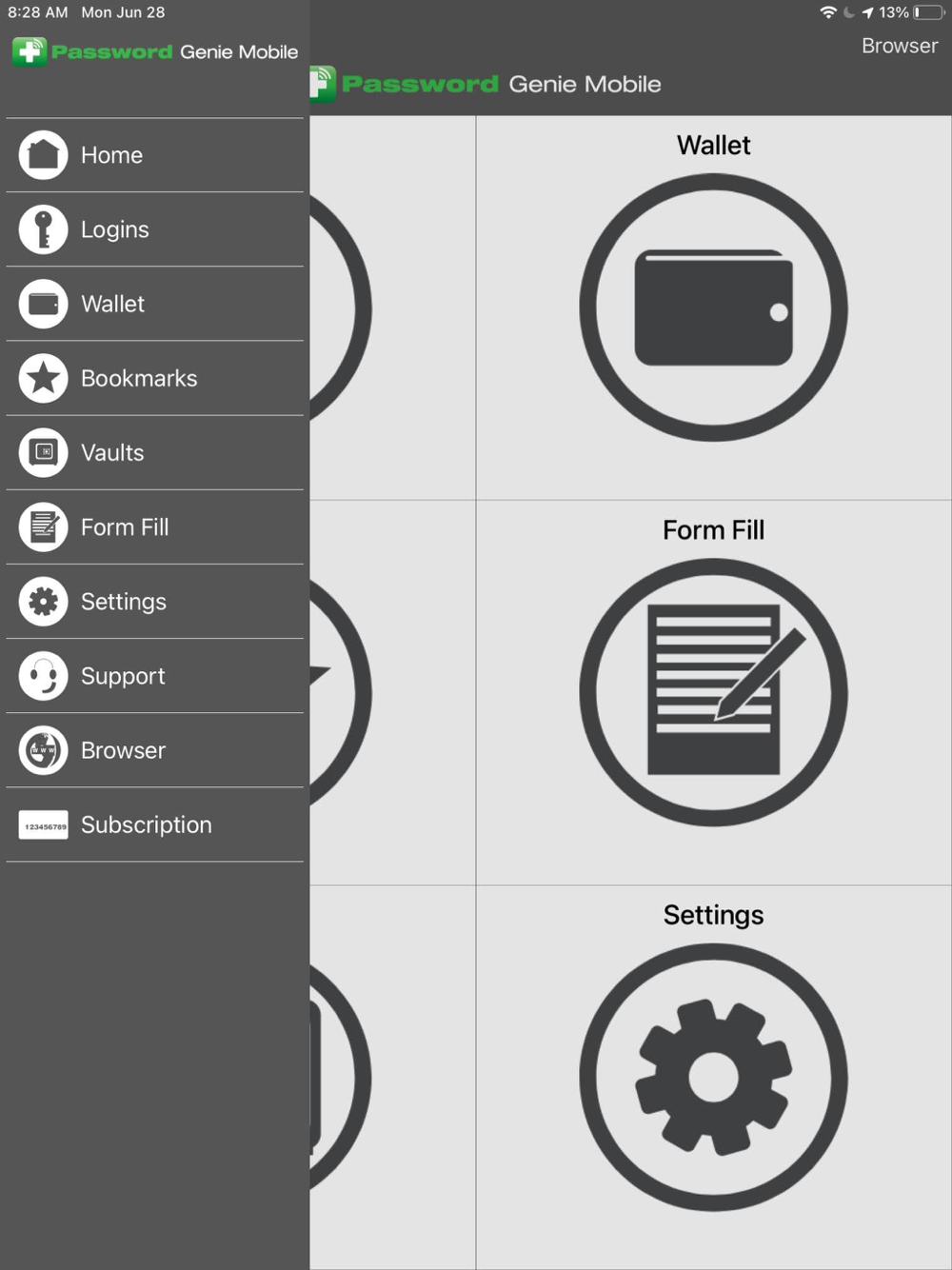Screen dimensions: 952x1270
Task: Tap the Form Fill notepad icon in the sidebar
Action: tap(43, 526)
